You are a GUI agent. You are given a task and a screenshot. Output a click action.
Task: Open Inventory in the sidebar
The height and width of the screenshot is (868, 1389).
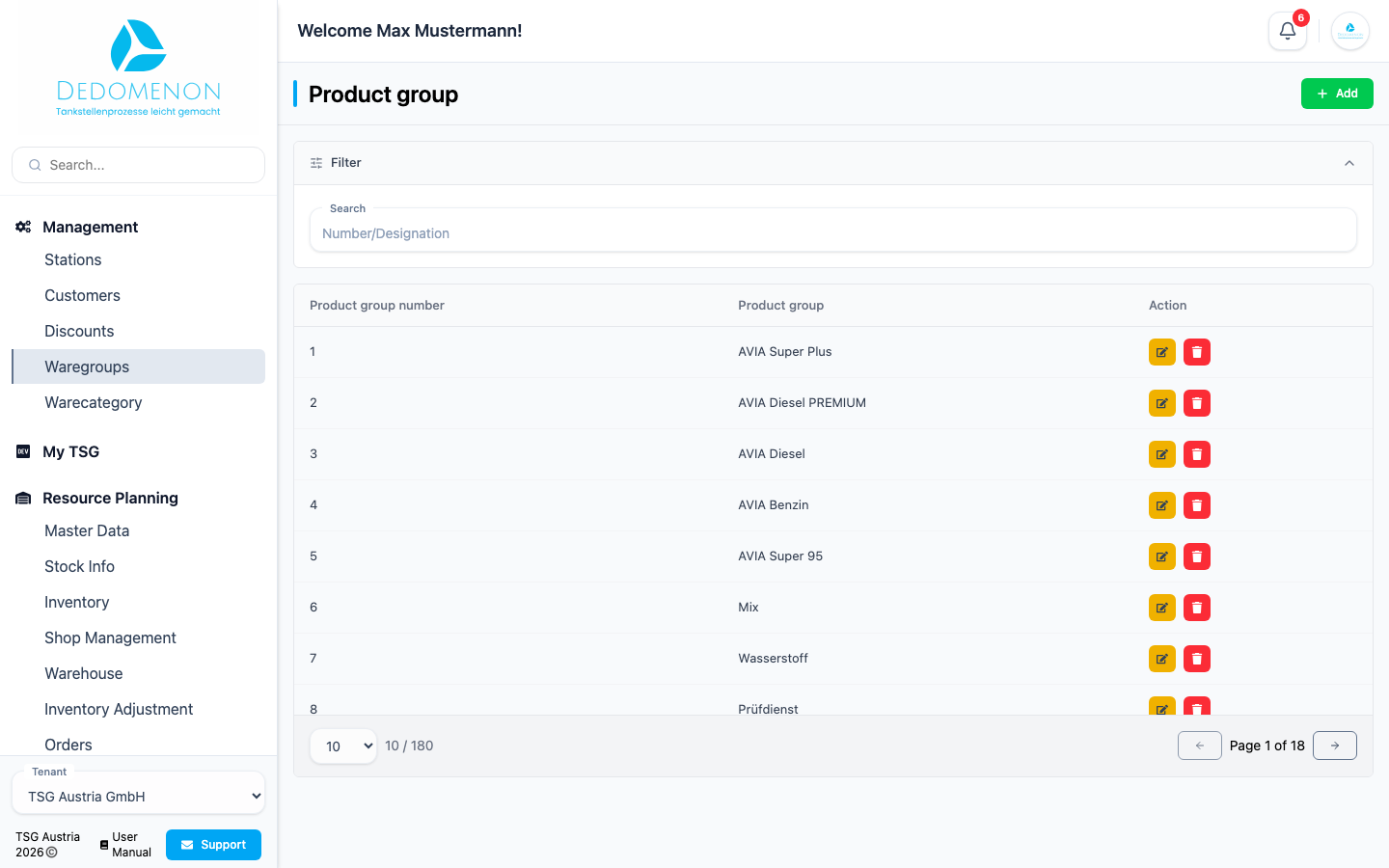(138, 602)
